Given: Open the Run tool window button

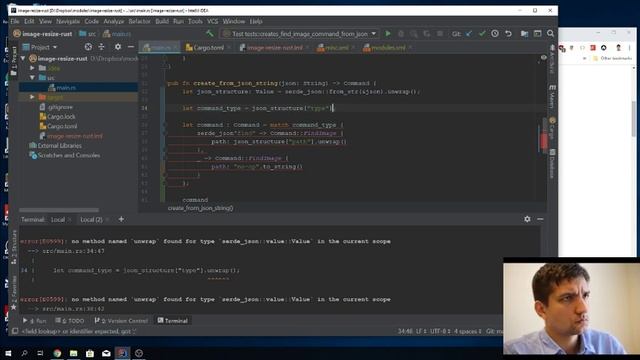Looking at the screenshot, I should click(35, 321).
